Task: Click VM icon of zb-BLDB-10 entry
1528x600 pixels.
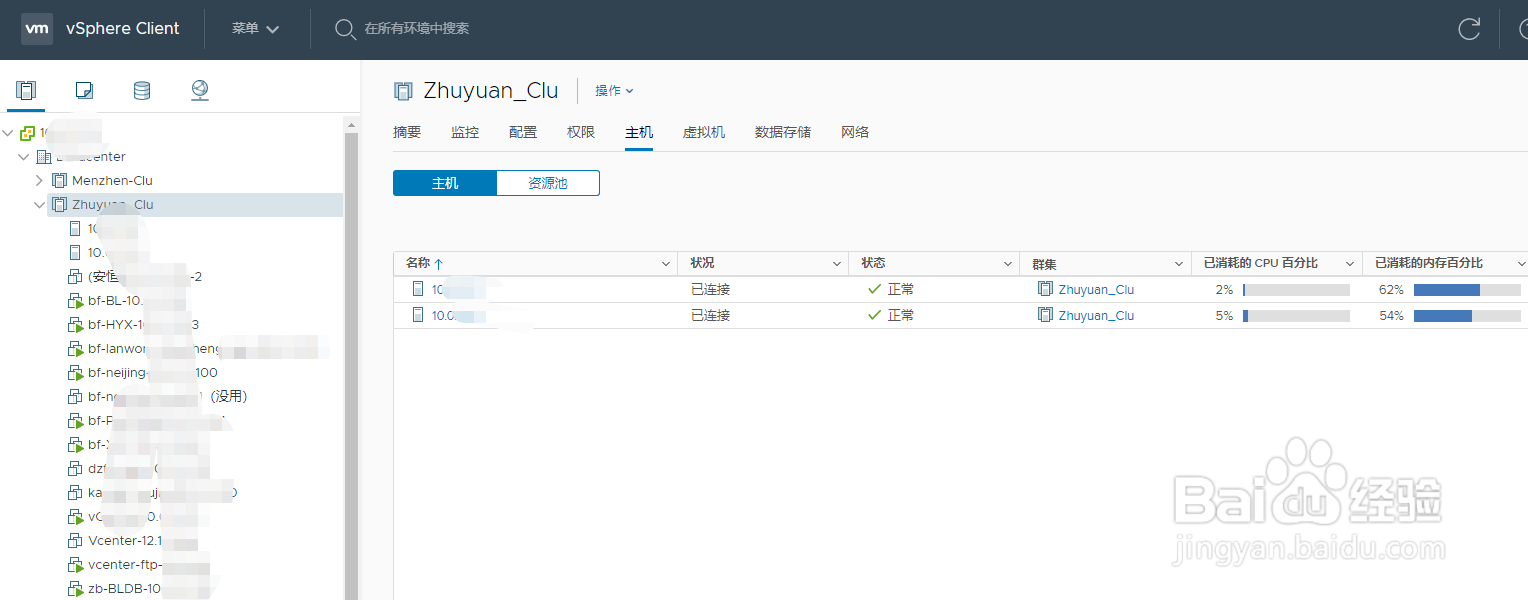Action: 75,589
